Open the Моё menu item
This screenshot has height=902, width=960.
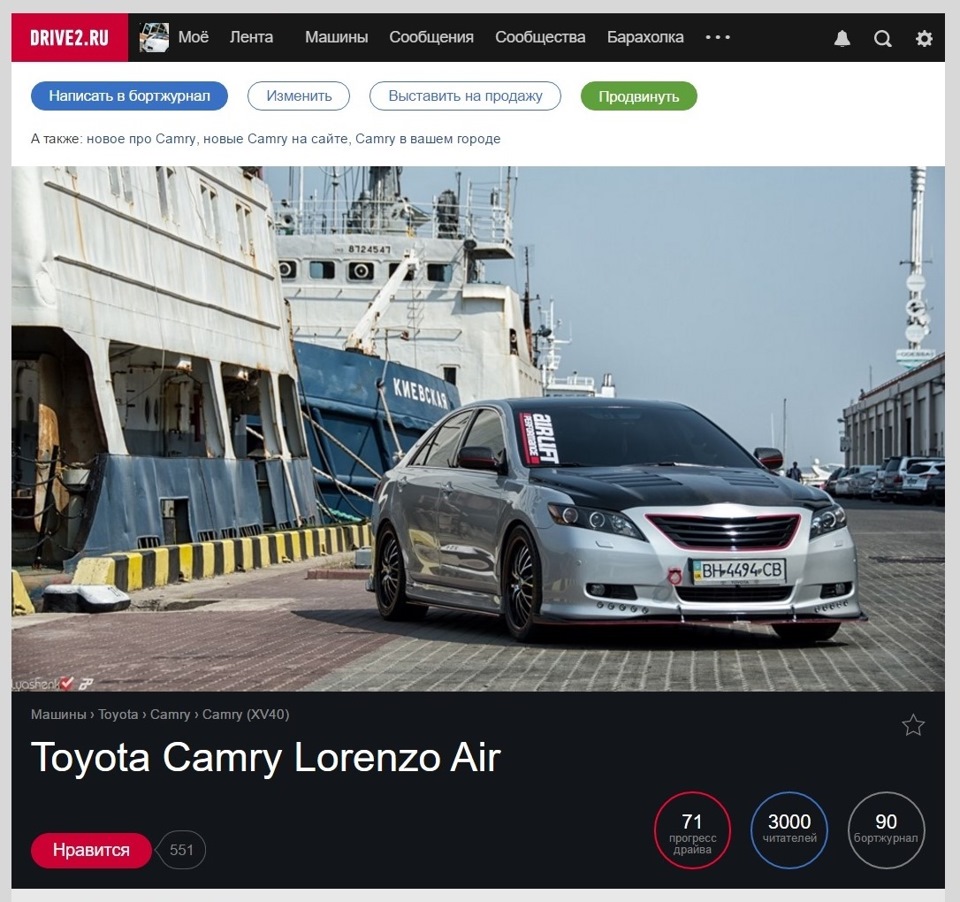pos(193,37)
